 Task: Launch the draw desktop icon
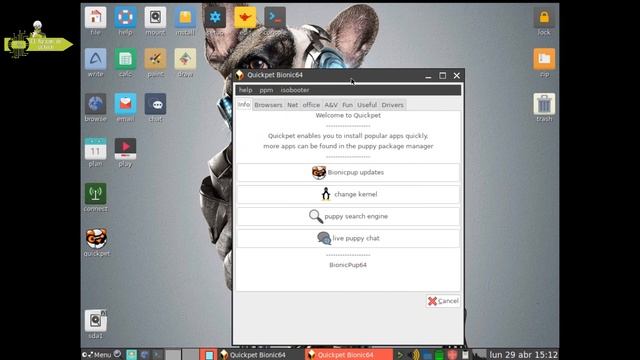[185, 59]
